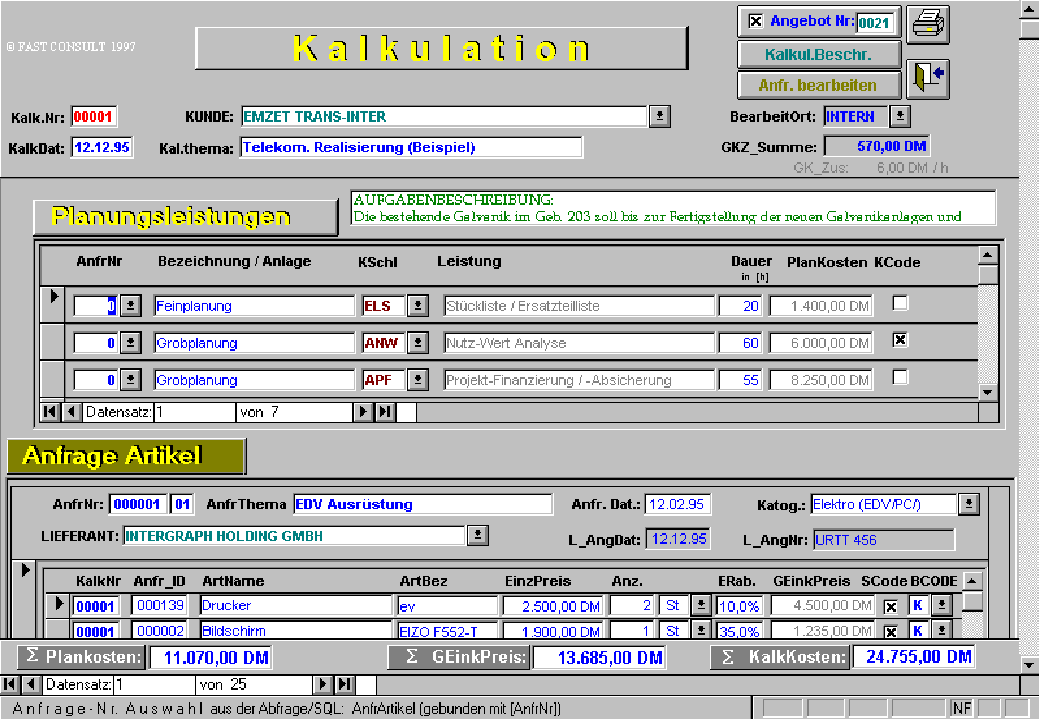Screen dimensions: 1039x719
Task: Open the KUNDE dropdown list
Action: [x=659, y=116]
